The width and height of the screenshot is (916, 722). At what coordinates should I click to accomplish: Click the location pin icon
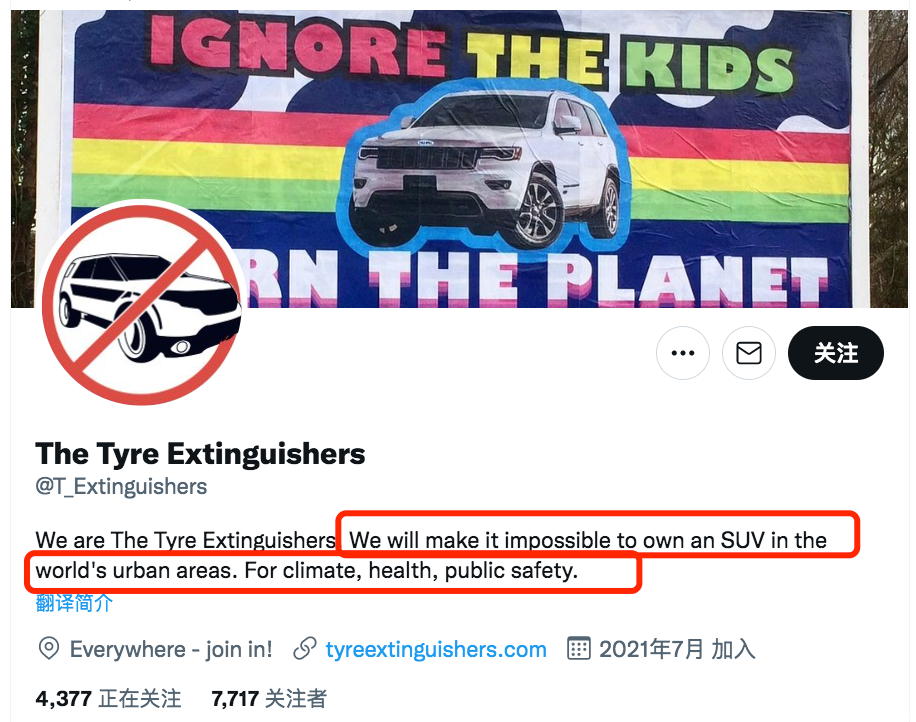point(48,649)
